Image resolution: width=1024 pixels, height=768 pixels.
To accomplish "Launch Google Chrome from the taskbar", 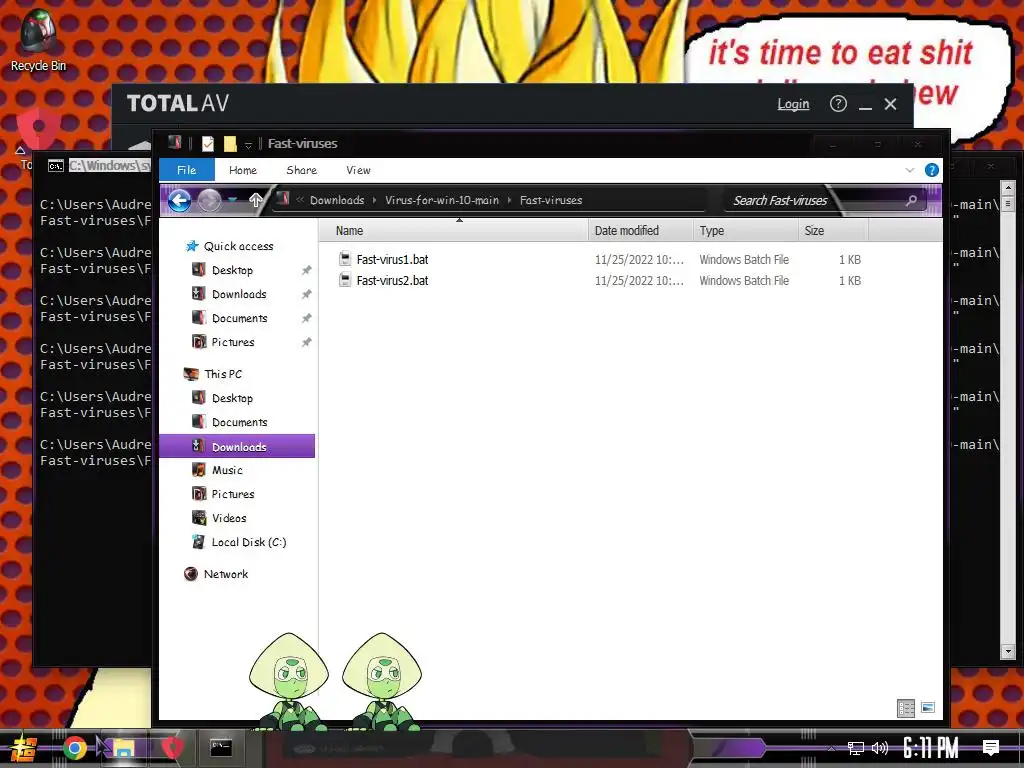I will pyautogui.click(x=74, y=748).
